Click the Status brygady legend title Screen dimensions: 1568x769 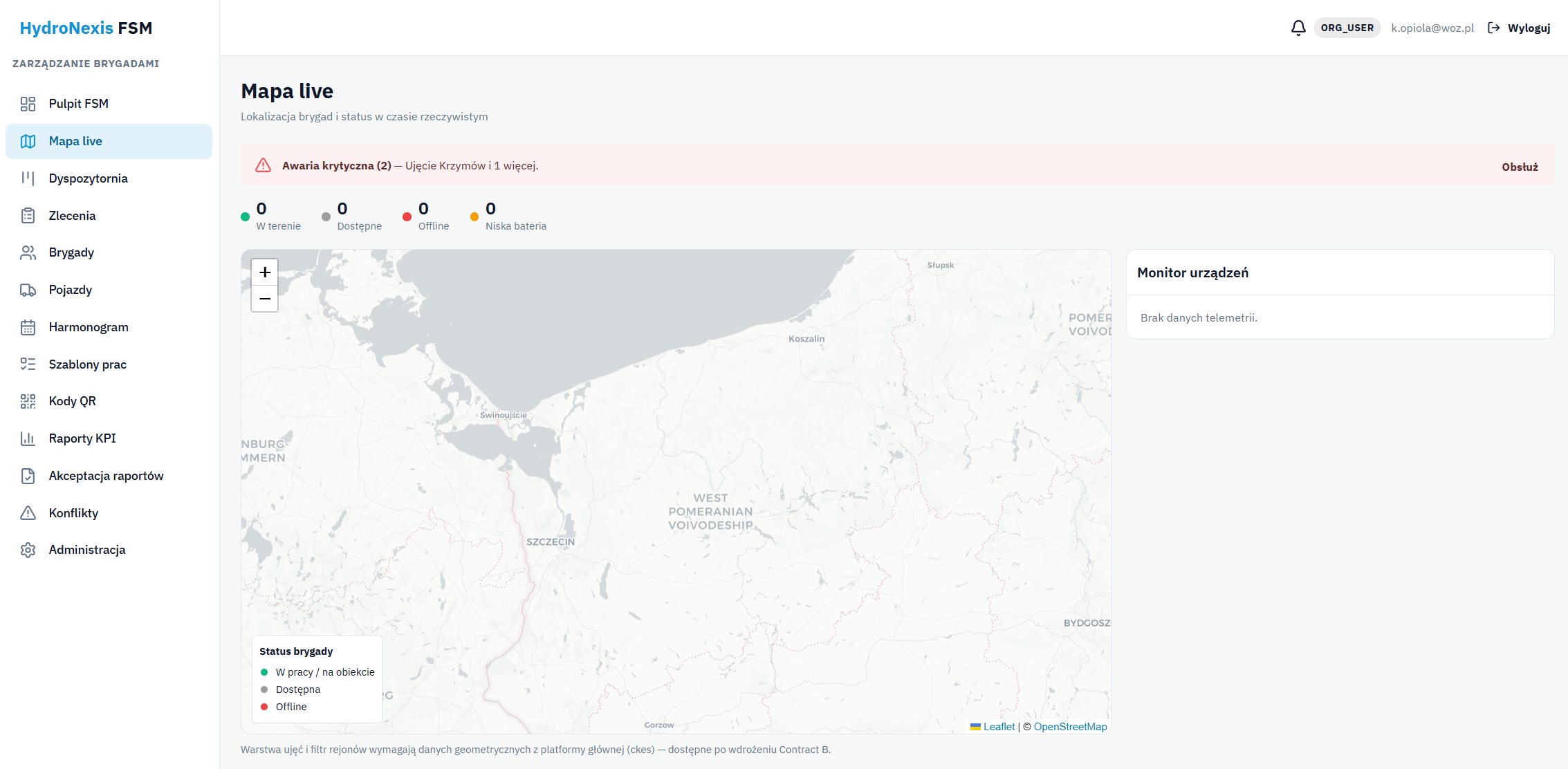(296, 651)
